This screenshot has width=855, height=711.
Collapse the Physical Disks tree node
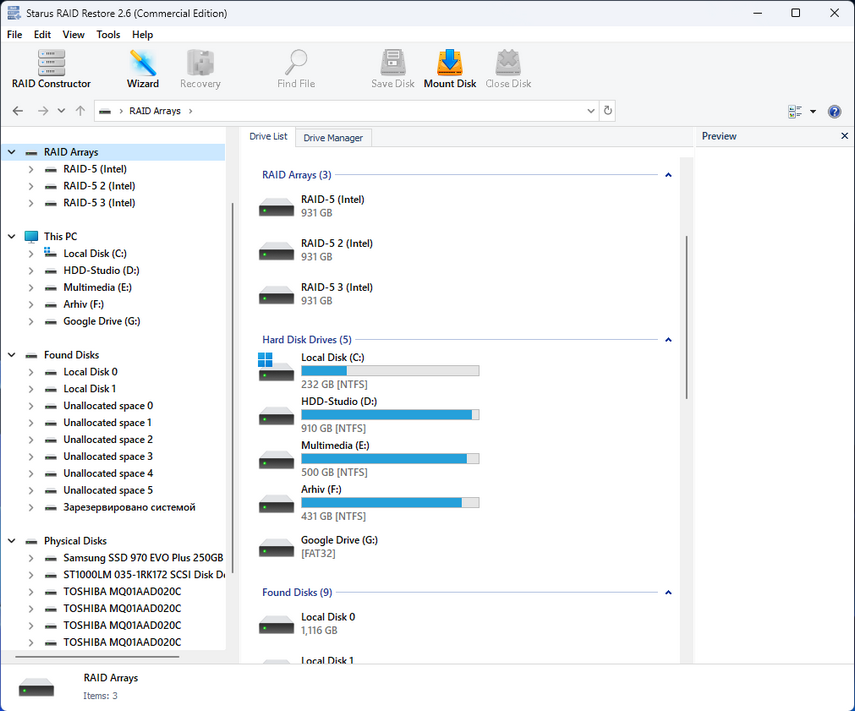pos(11,541)
